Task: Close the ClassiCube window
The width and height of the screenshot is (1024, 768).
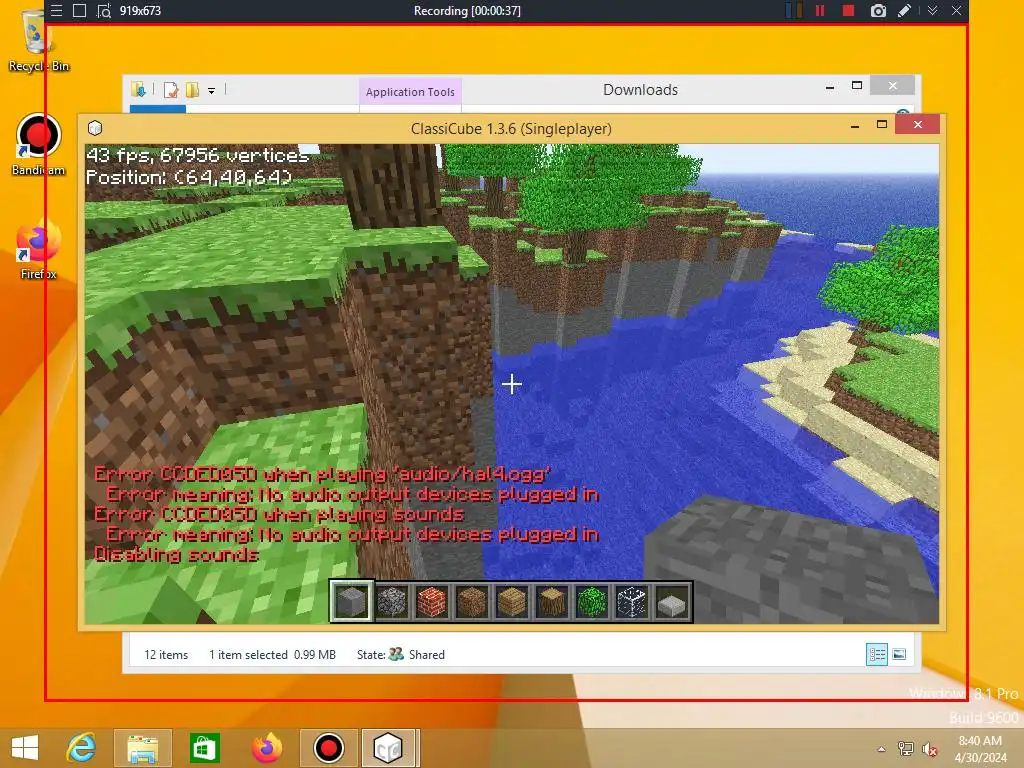Action: tap(918, 124)
